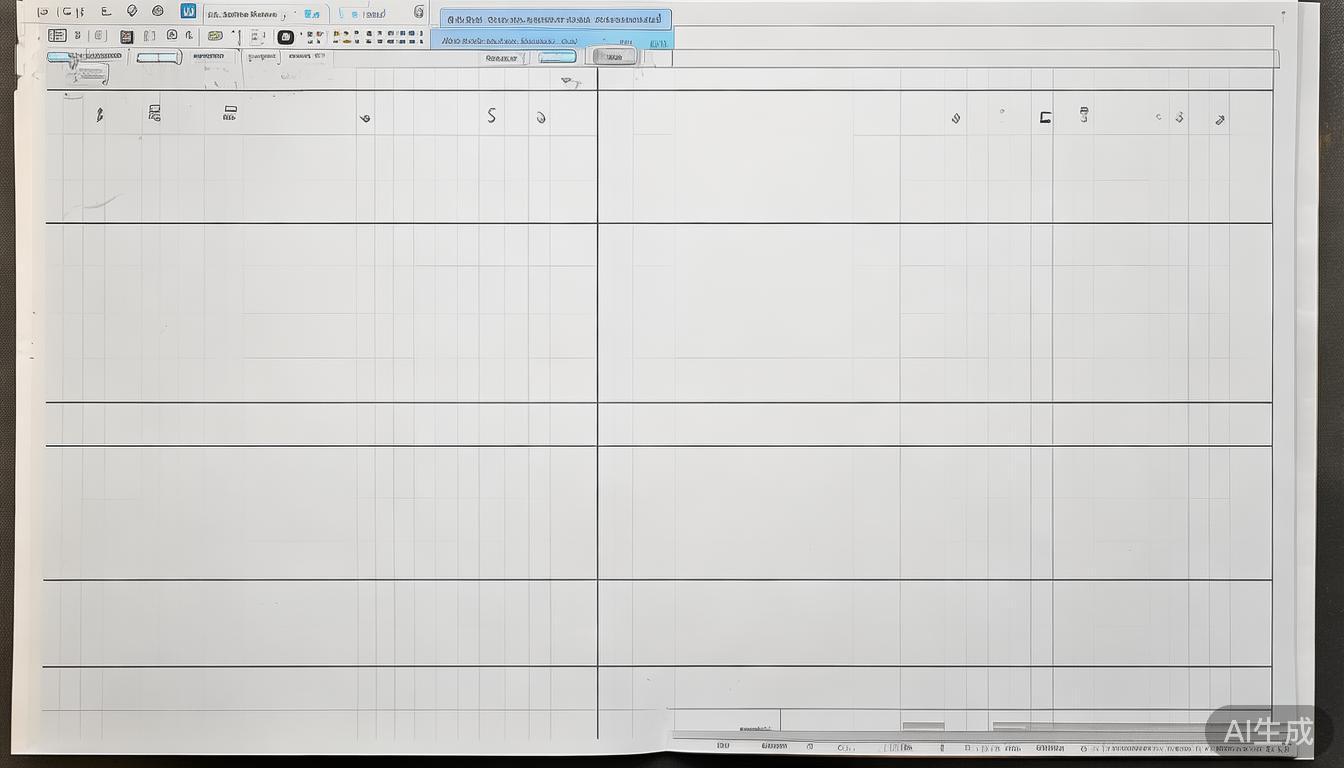Click the icon right of the document tabs
1344x768 pixels.
point(418,12)
